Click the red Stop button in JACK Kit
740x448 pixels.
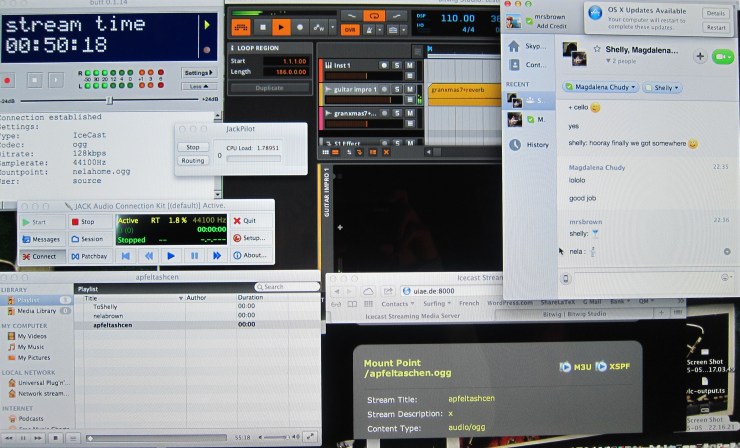tap(91, 222)
